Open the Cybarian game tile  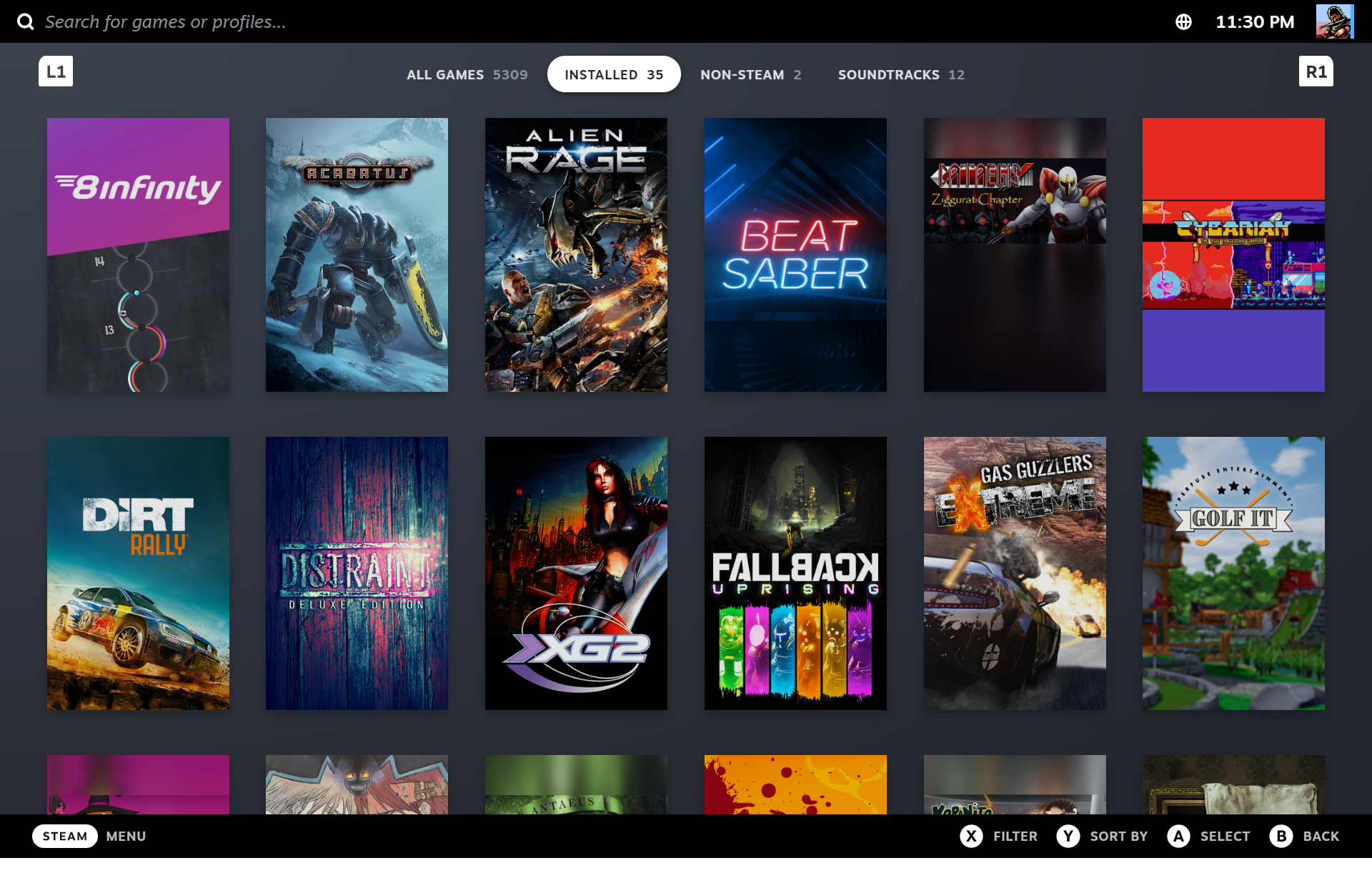1233,255
